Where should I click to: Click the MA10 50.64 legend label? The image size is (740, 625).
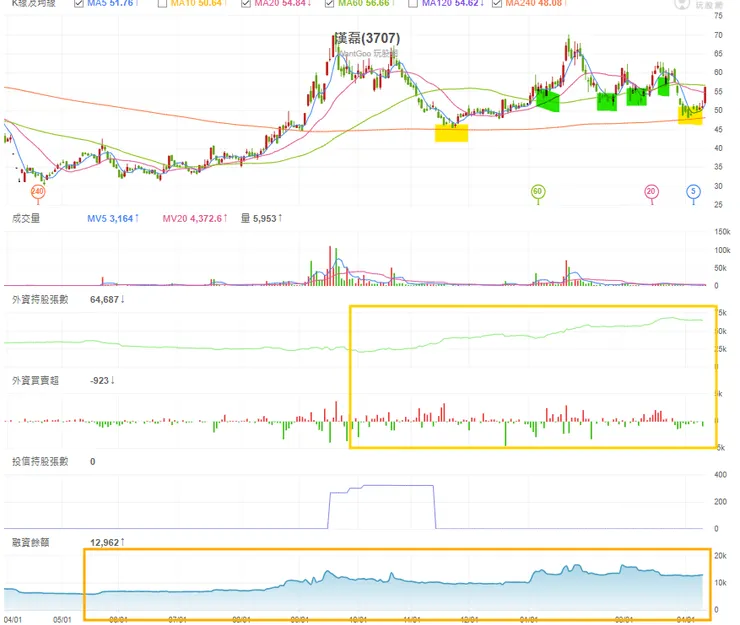click(x=199, y=3)
